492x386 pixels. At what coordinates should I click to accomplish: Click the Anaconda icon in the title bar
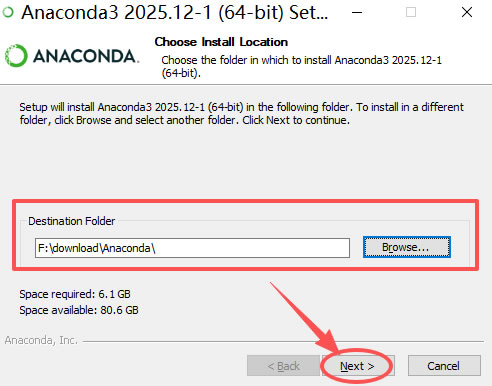coord(8,12)
